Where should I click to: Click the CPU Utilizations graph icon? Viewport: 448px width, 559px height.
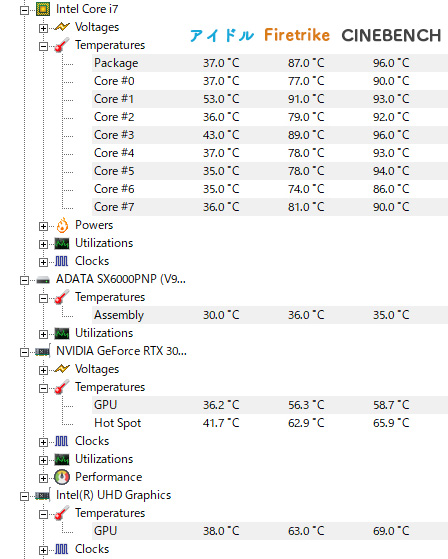point(62,243)
